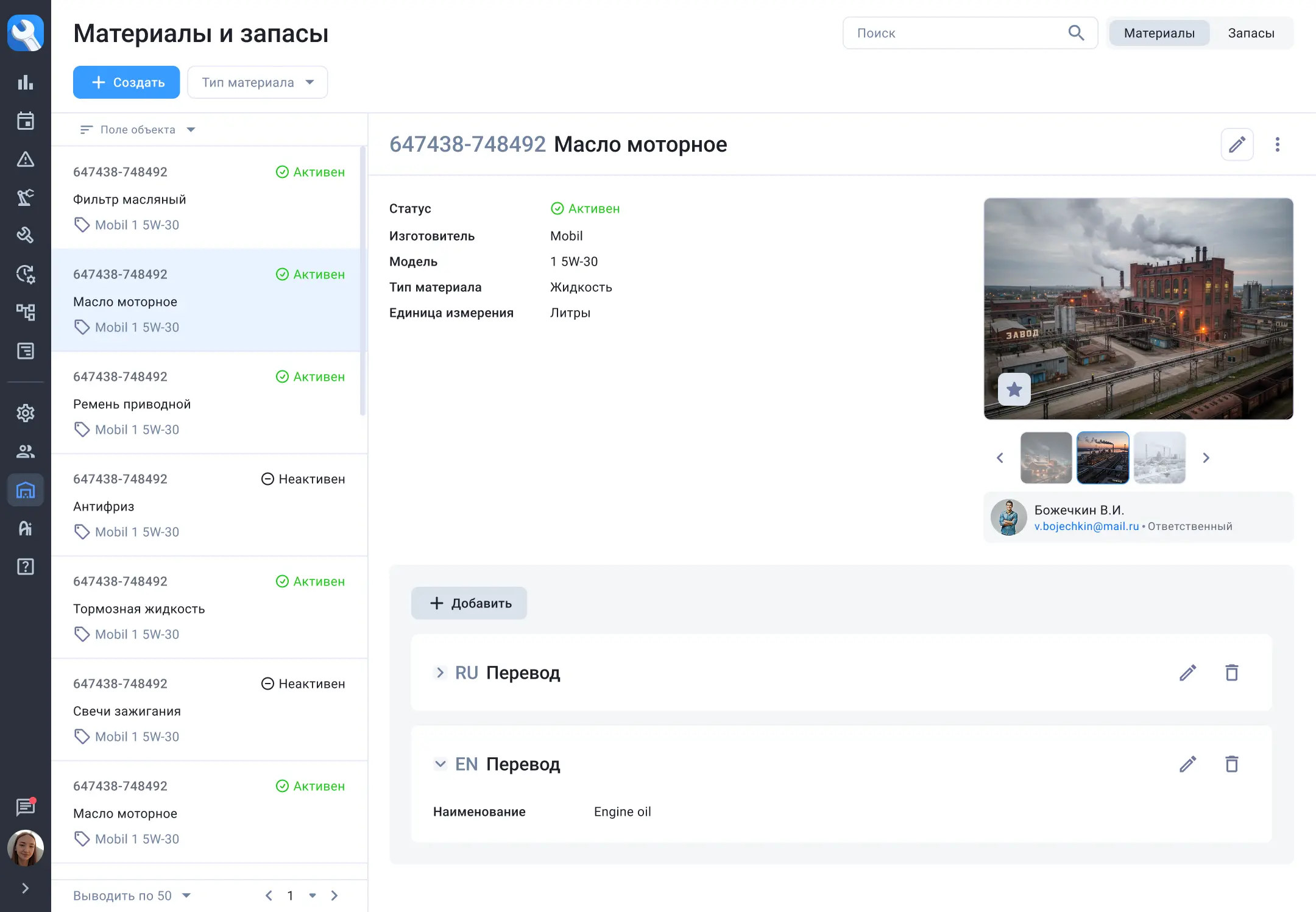The width and height of the screenshot is (1316, 912).
Task: Open the Тип материала dropdown filter
Action: 257,83
